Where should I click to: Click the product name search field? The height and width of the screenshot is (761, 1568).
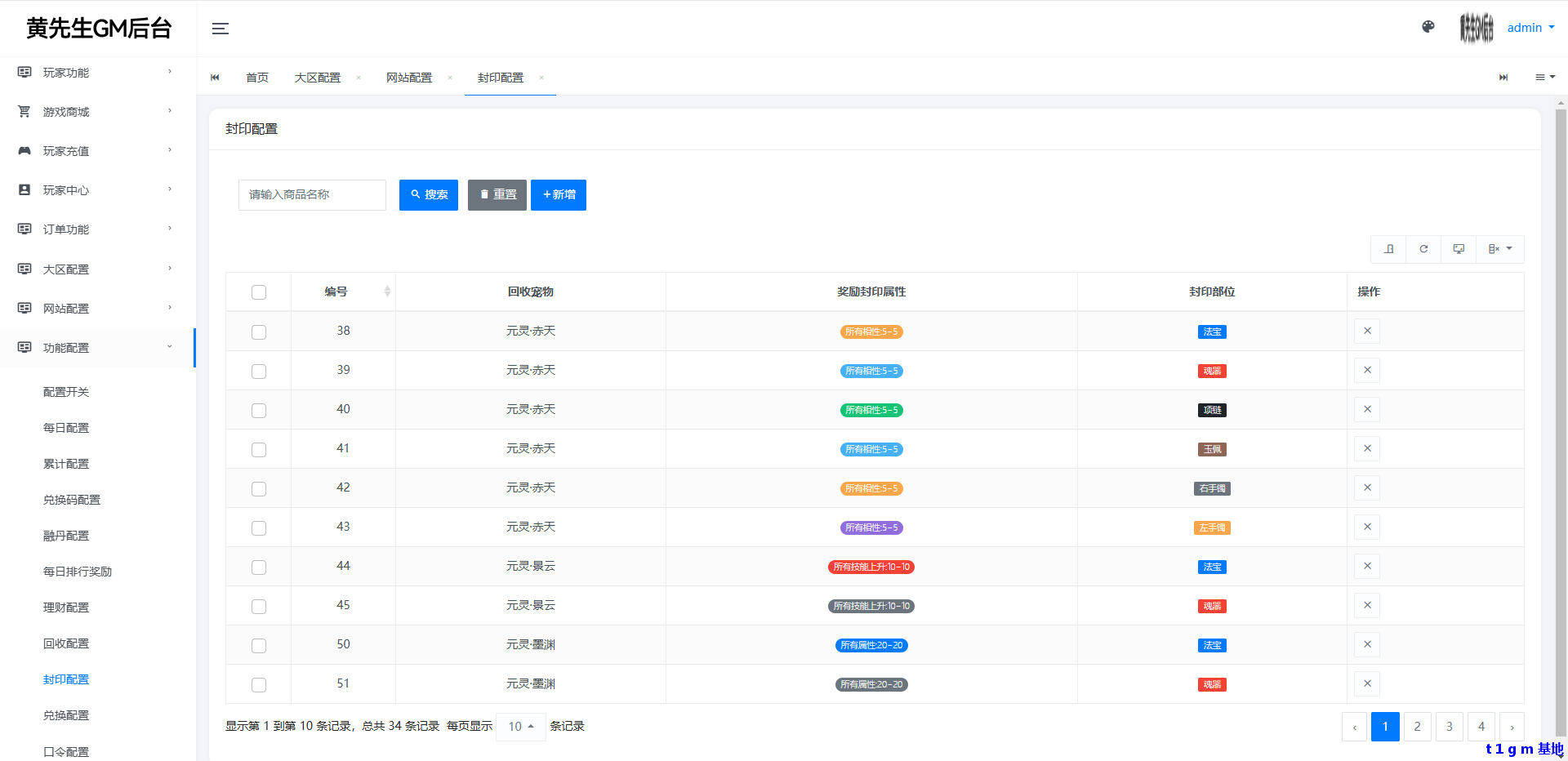(312, 195)
